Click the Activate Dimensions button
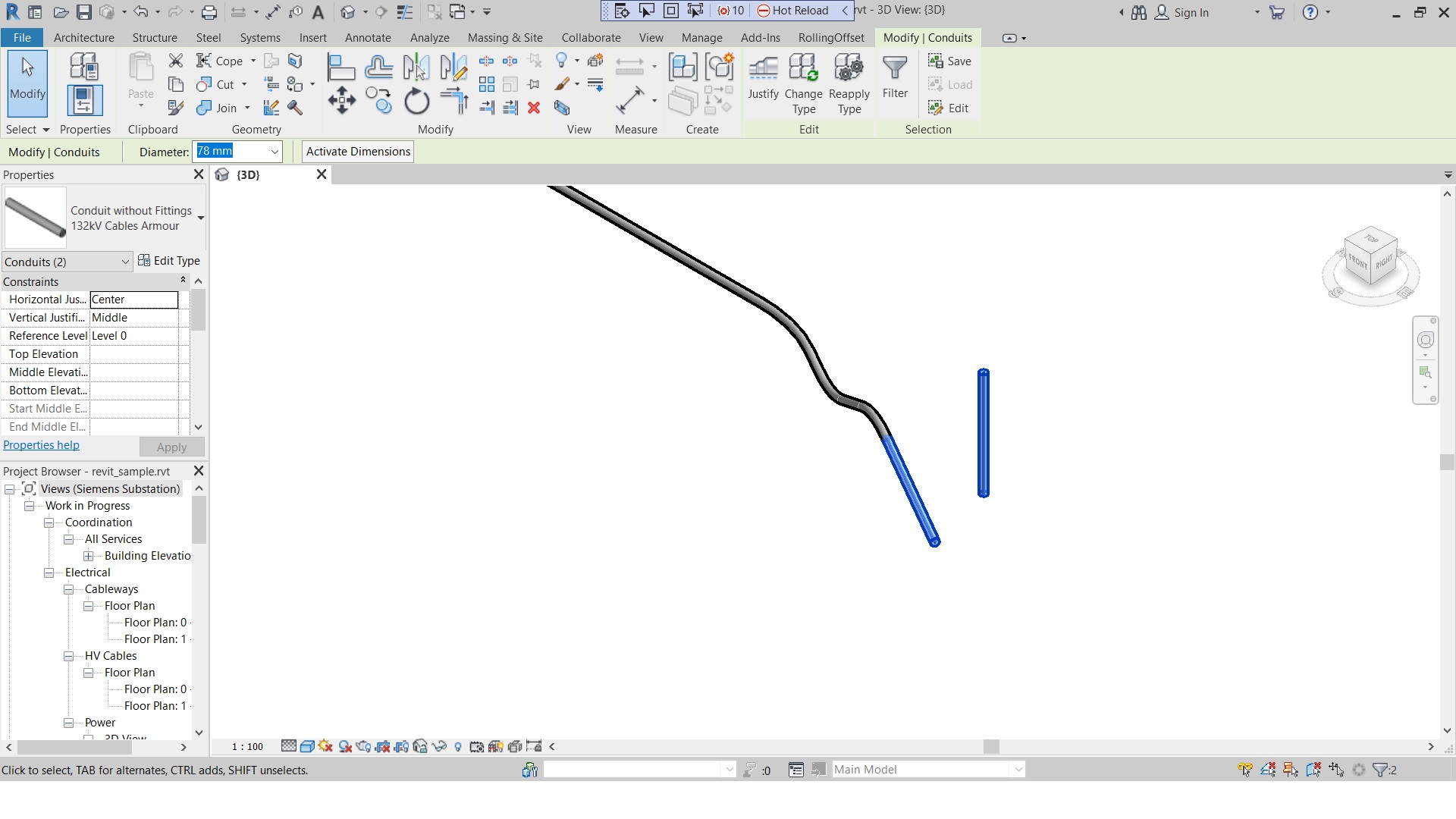Image resolution: width=1456 pixels, height=819 pixels. click(x=358, y=152)
